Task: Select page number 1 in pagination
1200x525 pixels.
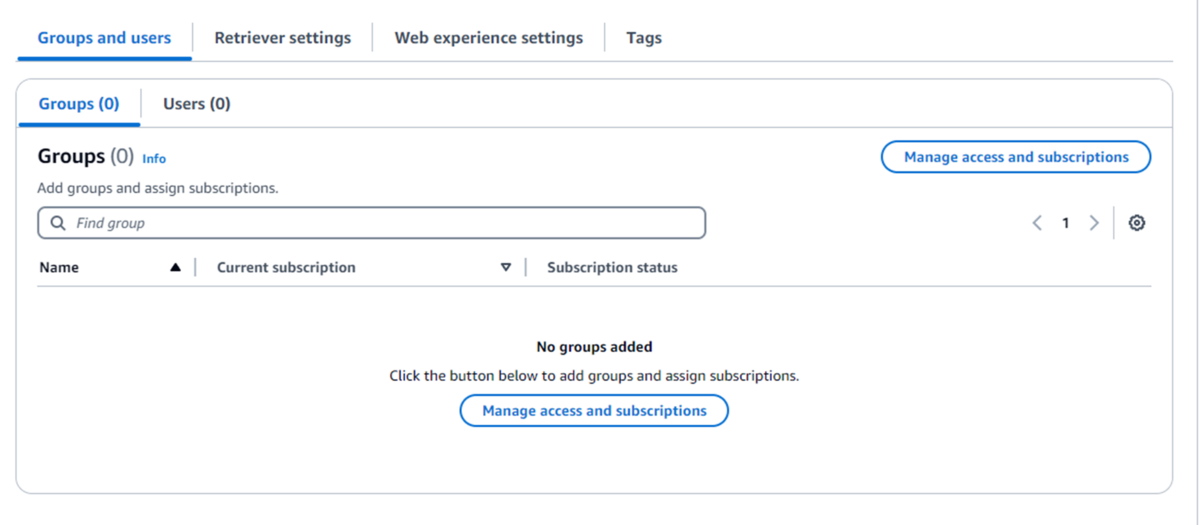Action: click(1066, 223)
